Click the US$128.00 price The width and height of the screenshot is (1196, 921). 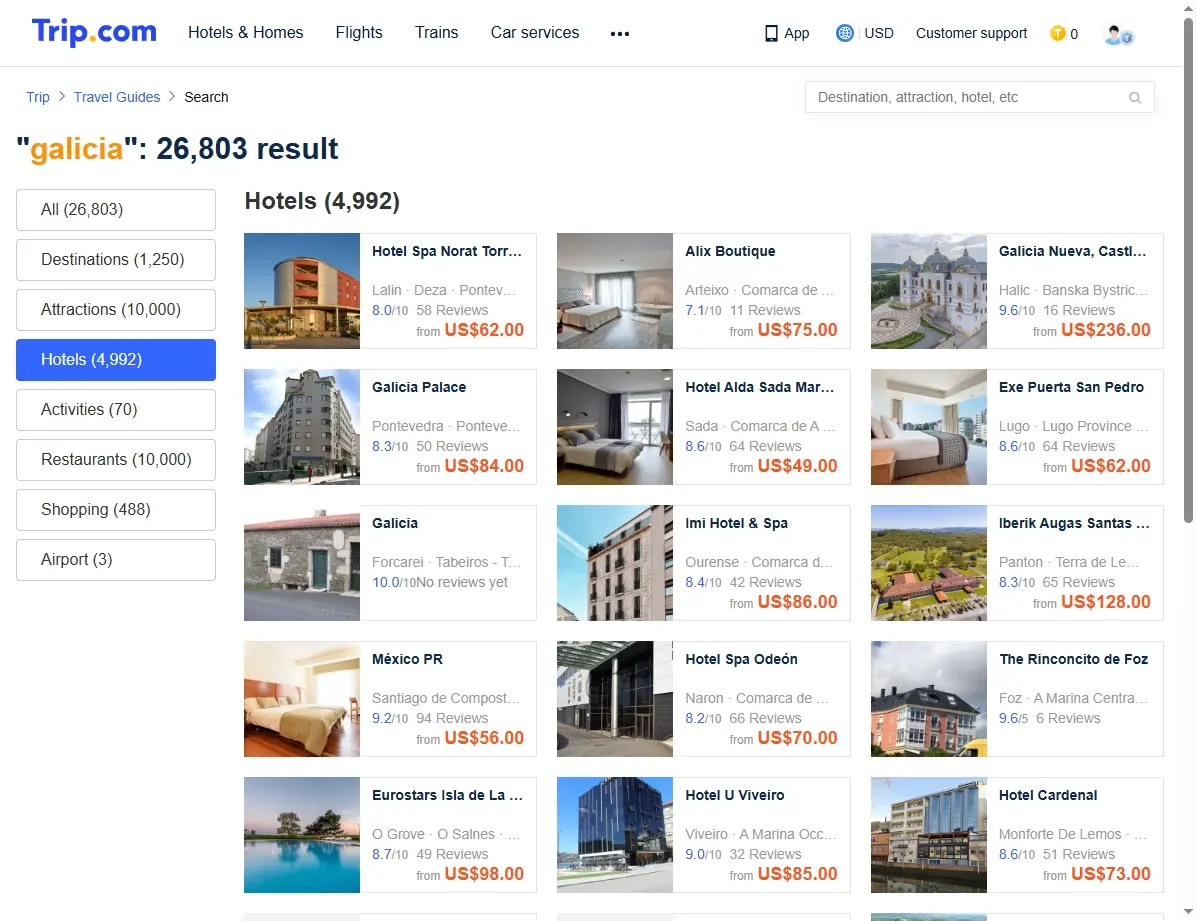point(1105,601)
